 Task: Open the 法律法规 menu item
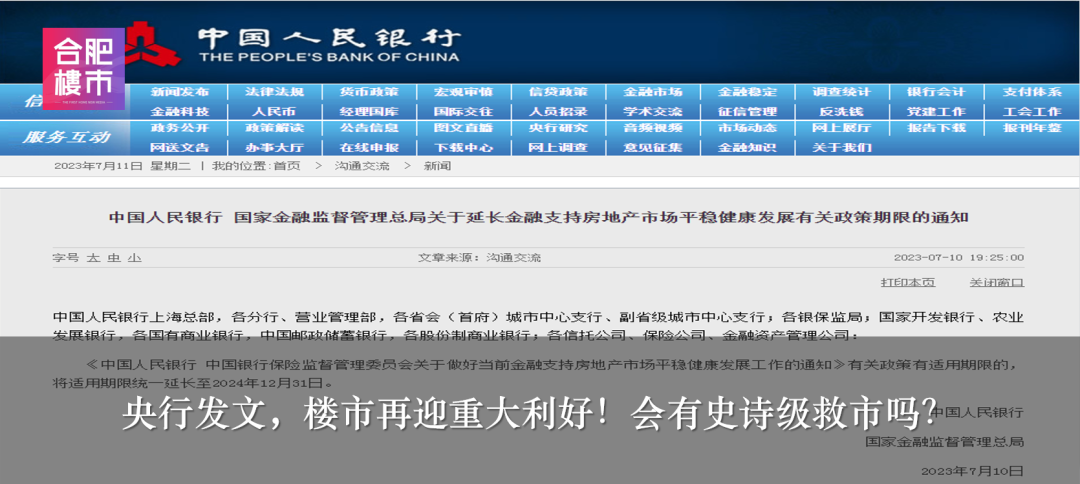tap(274, 92)
